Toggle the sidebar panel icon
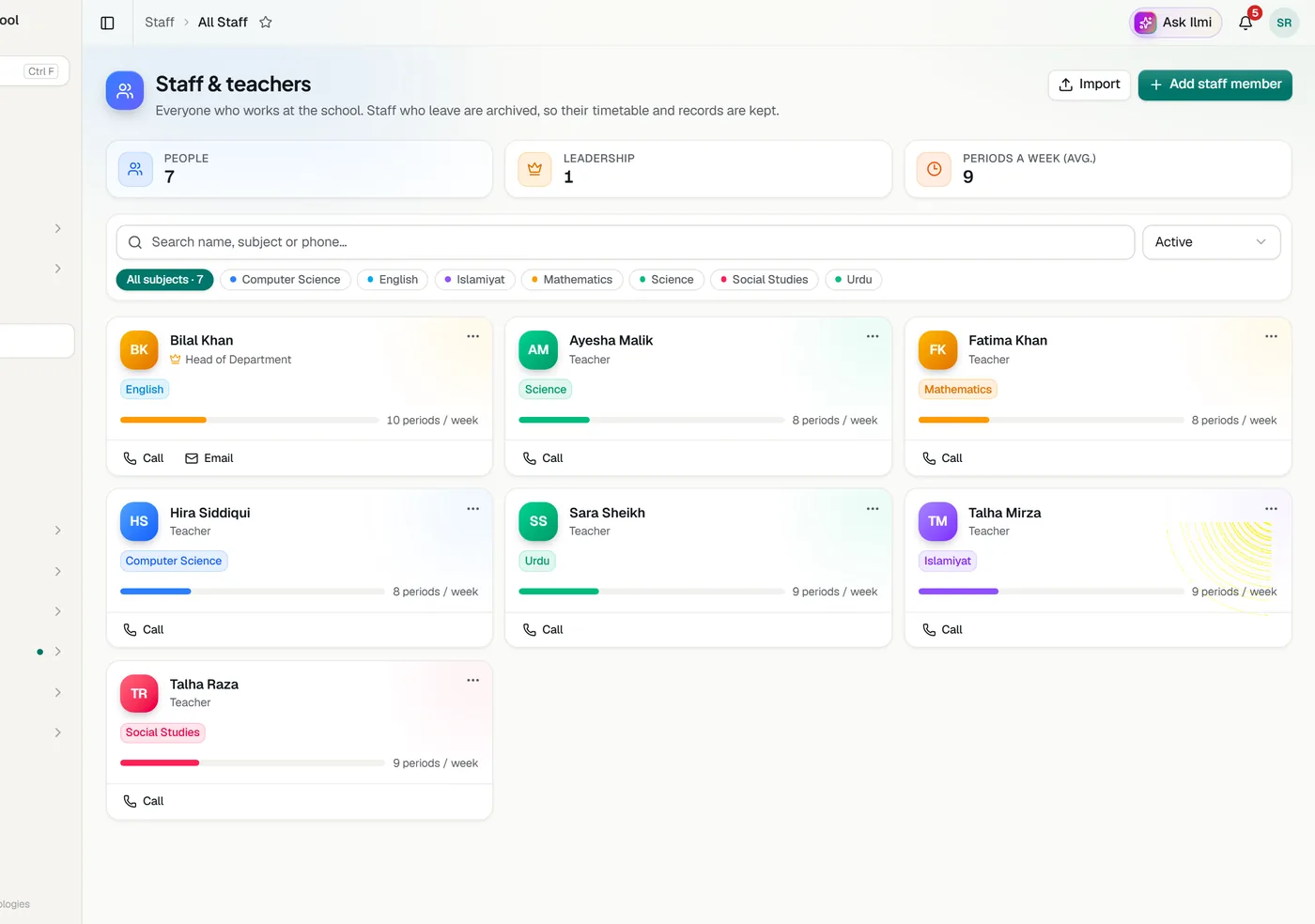The height and width of the screenshot is (924, 1315). (107, 23)
